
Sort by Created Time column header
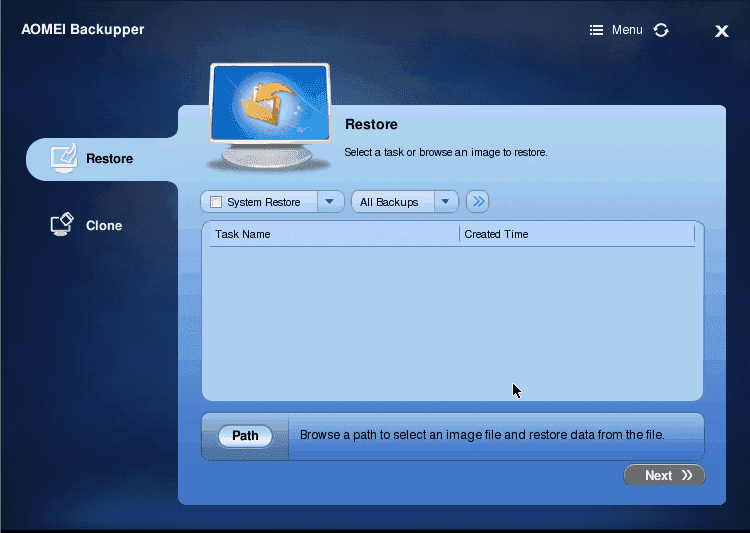coord(577,234)
